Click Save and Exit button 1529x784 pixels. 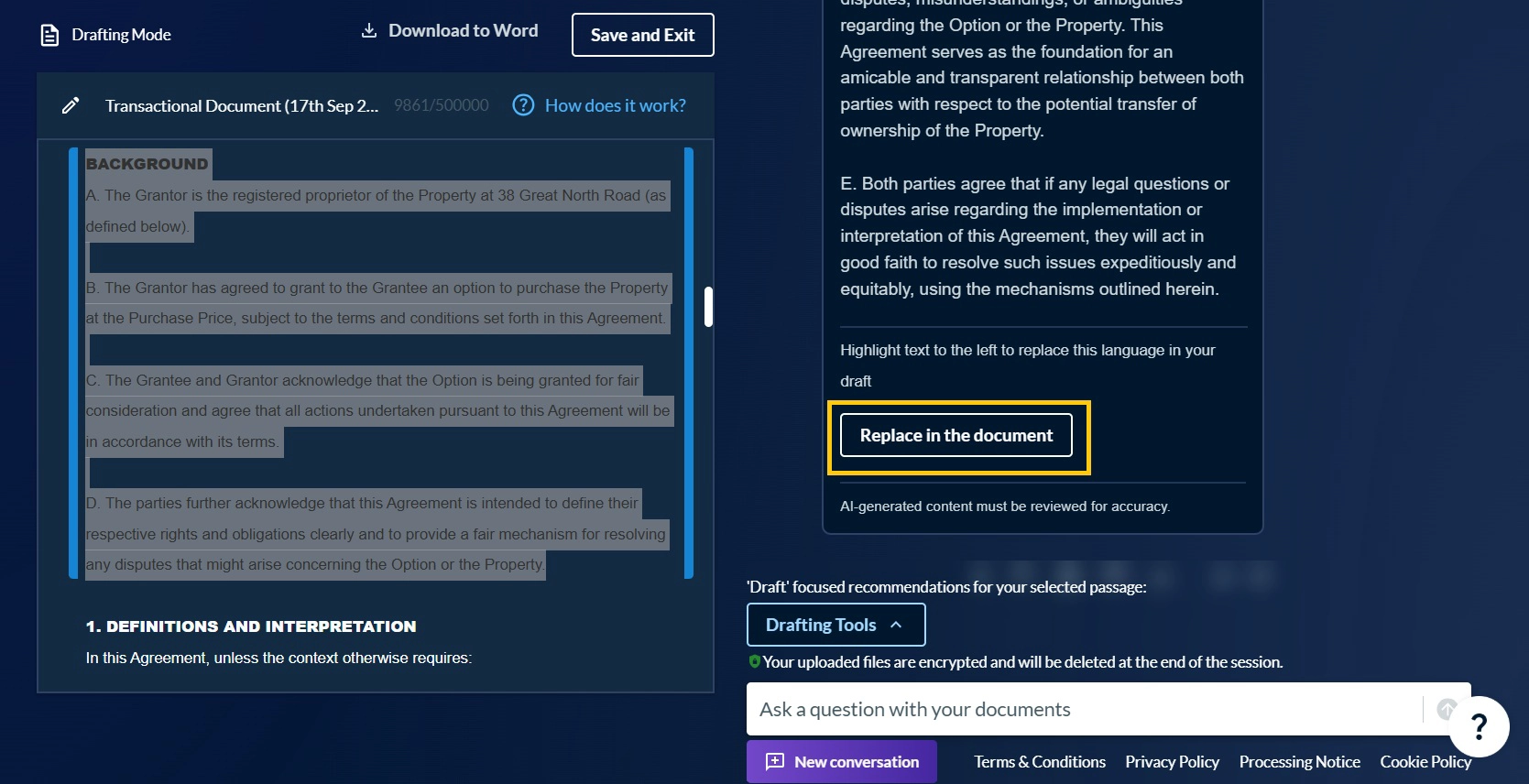pyautogui.click(x=642, y=35)
